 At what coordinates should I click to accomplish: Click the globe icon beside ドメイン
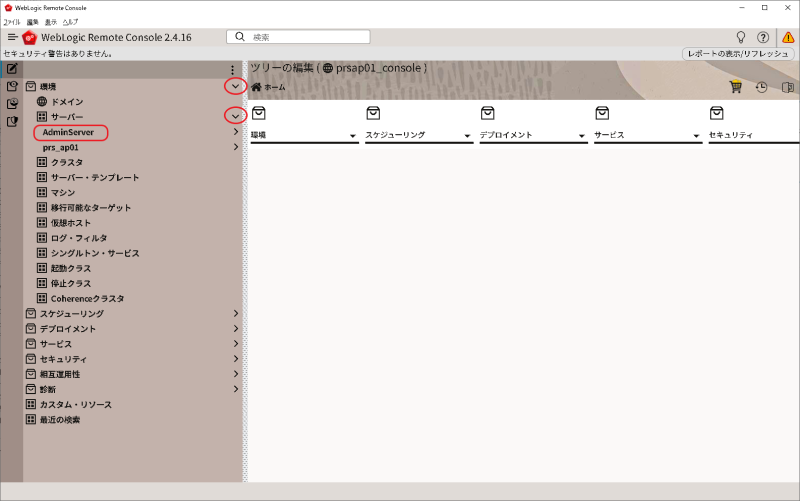pos(42,102)
